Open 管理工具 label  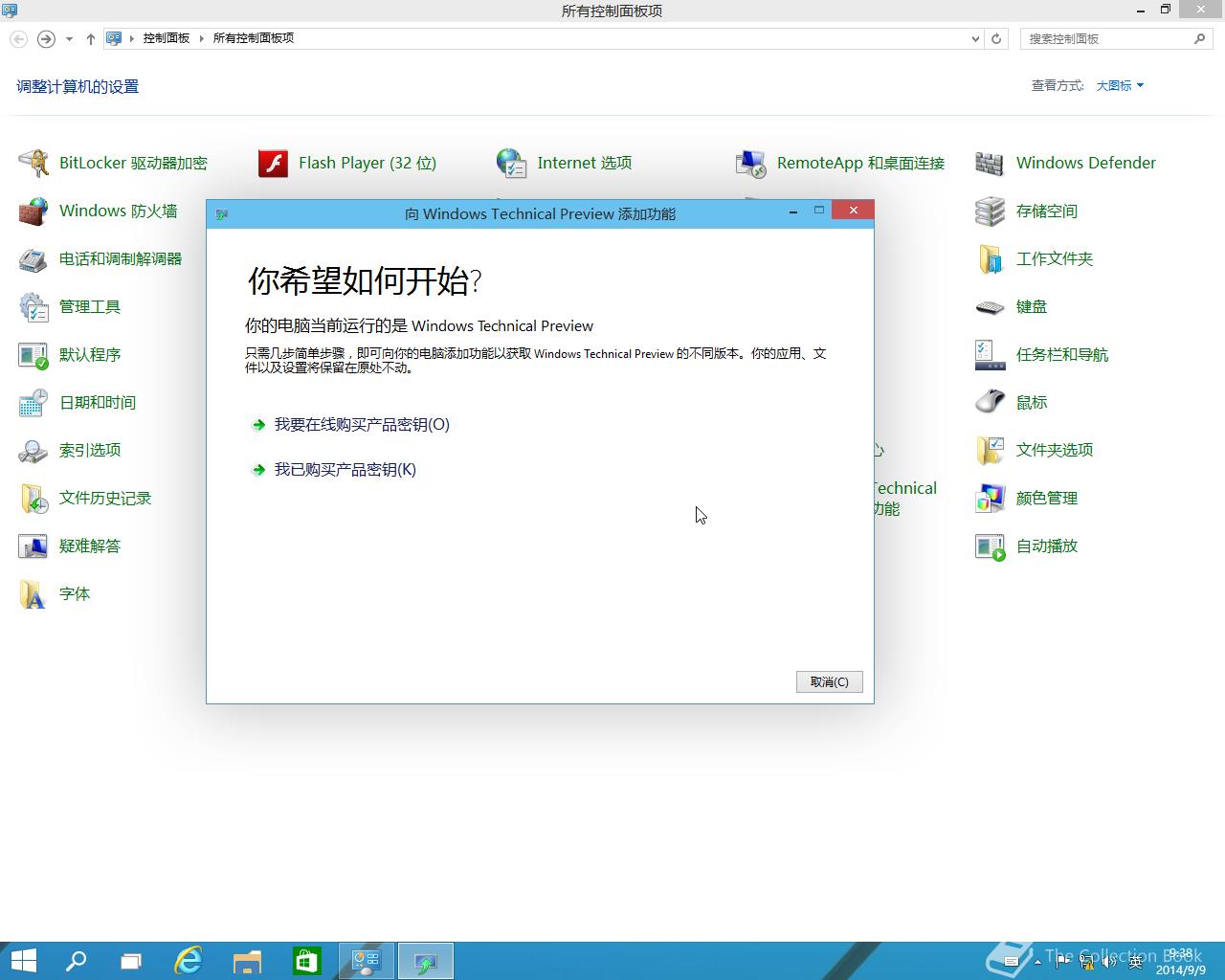(x=90, y=306)
